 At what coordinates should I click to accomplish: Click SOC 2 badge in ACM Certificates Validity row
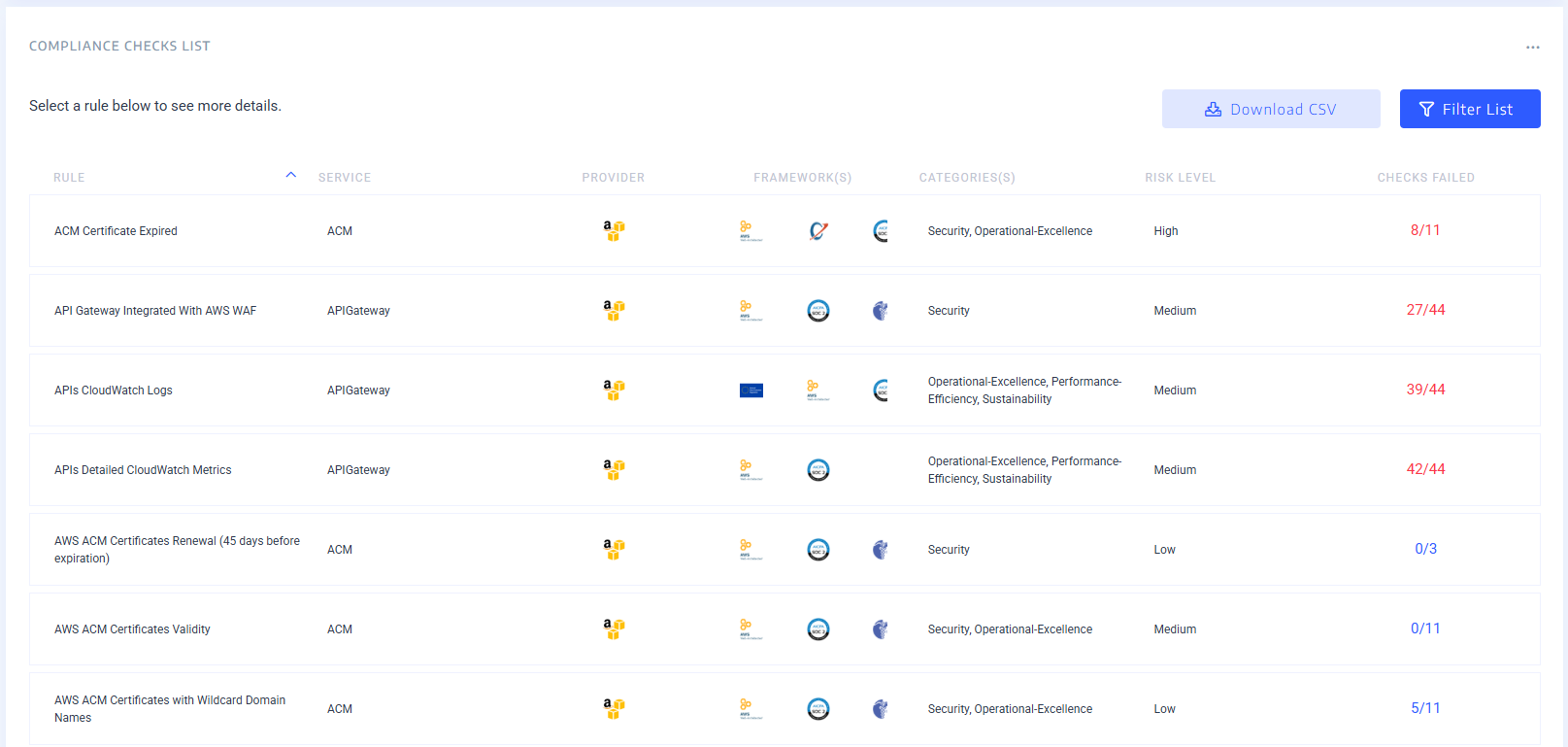[x=818, y=629]
